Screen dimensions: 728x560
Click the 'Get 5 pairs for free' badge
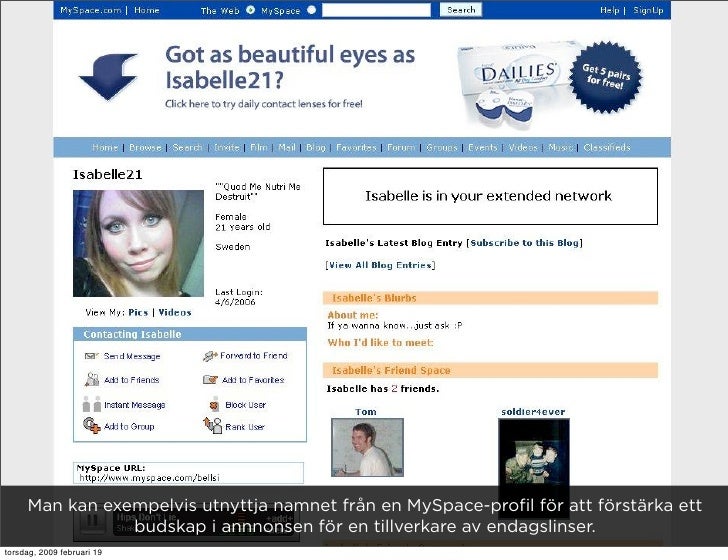(605, 77)
